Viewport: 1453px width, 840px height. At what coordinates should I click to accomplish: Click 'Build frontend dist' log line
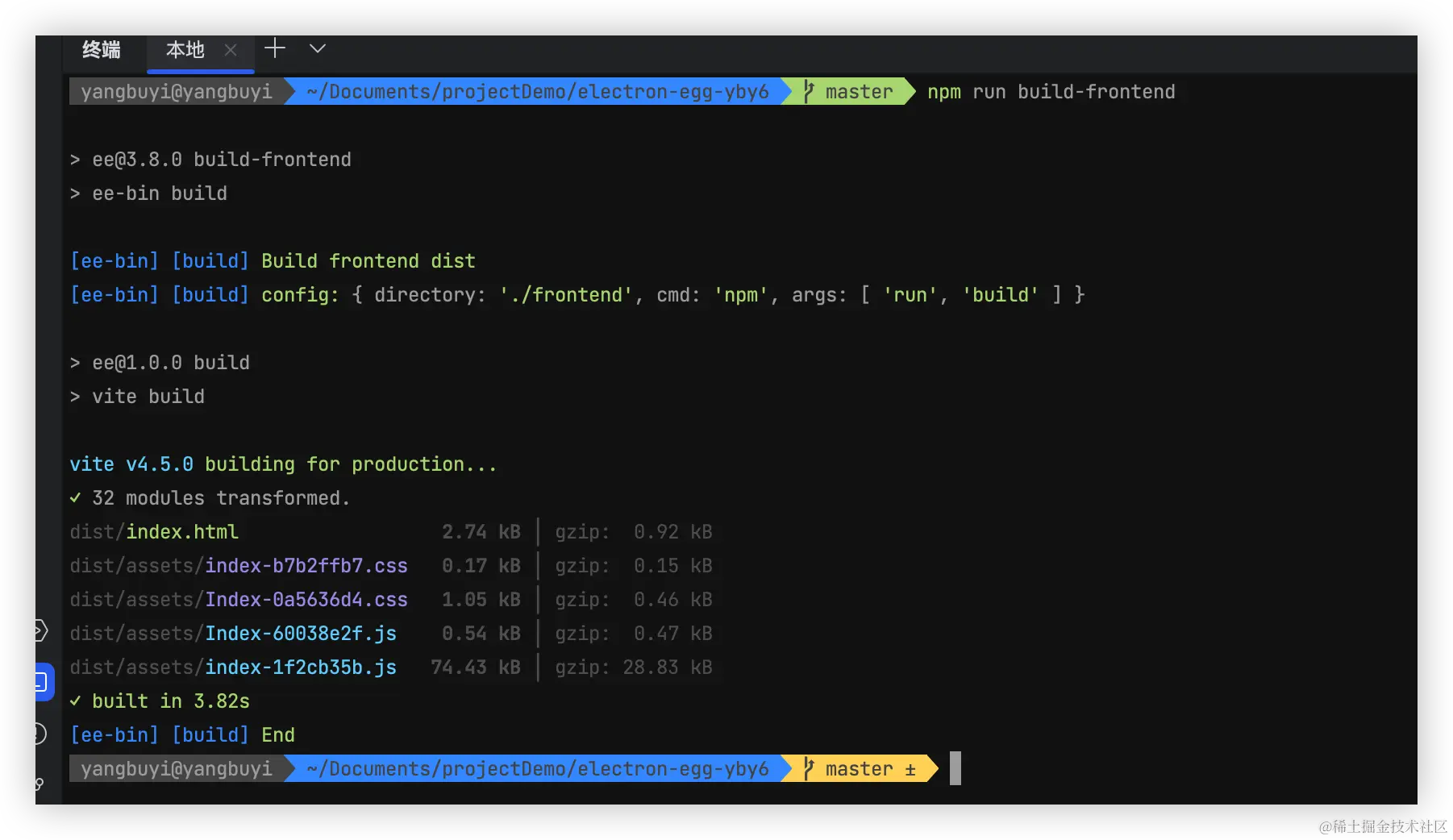tap(273, 261)
